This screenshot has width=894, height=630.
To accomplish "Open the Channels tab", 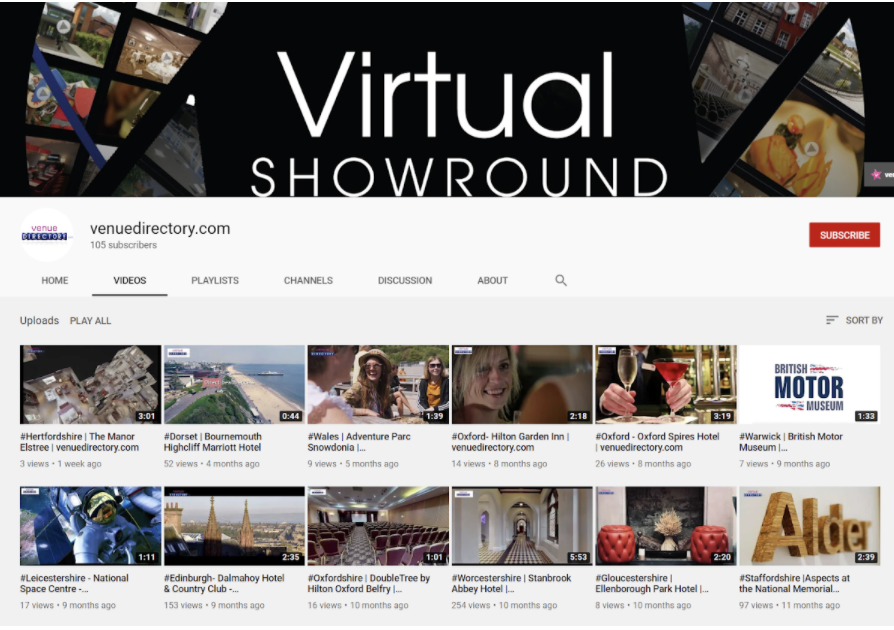I will tap(308, 281).
